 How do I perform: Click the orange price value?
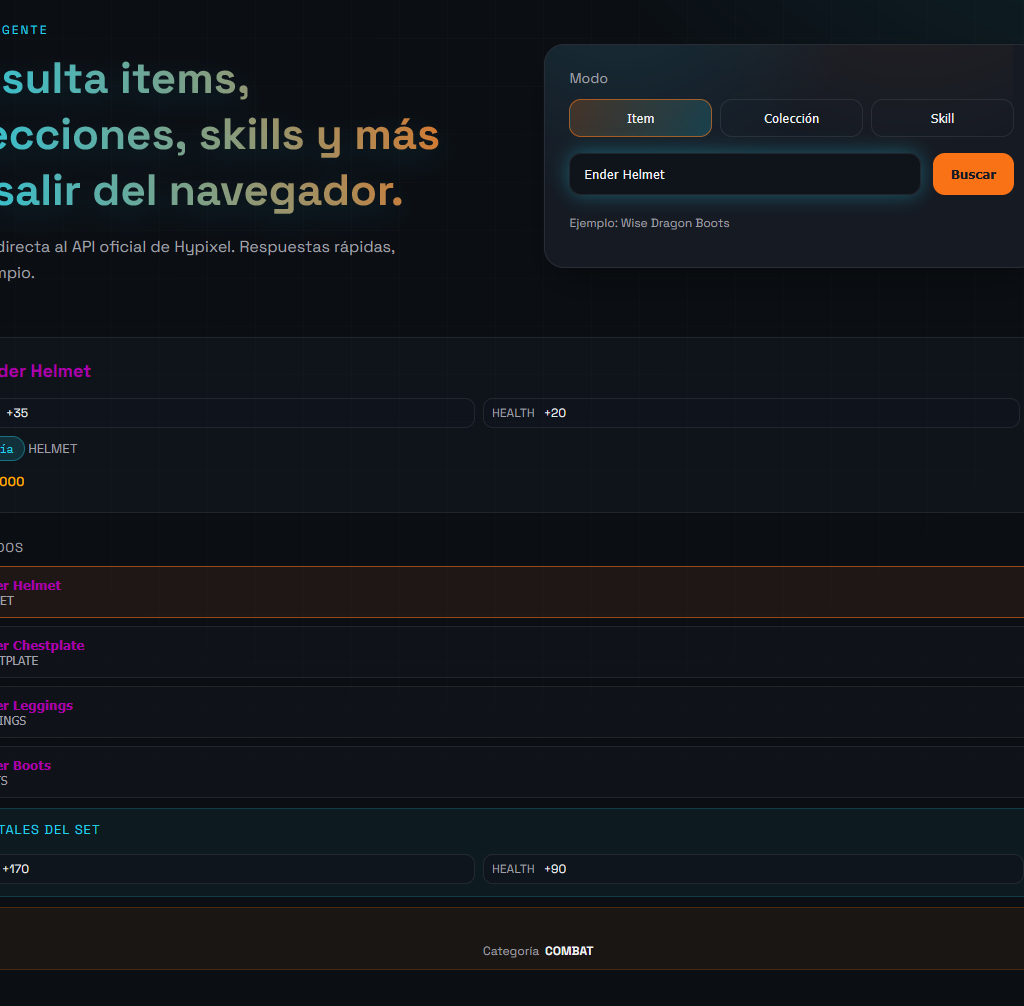click(12, 481)
